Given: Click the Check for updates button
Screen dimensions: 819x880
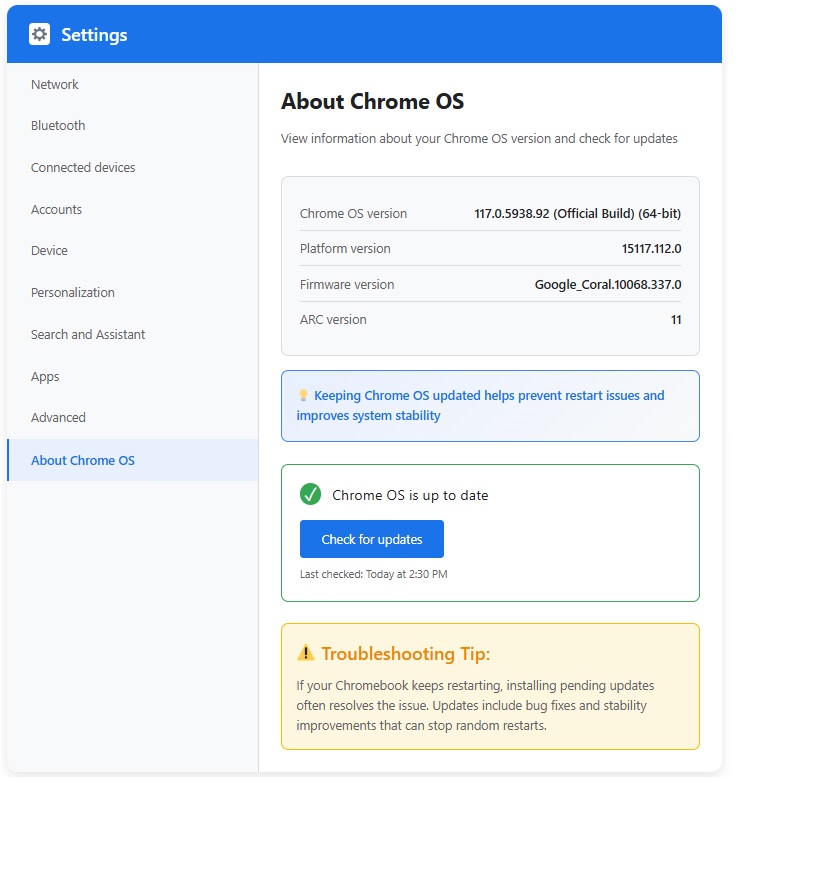Looking at the screenshot, I should tap(372, 539).
